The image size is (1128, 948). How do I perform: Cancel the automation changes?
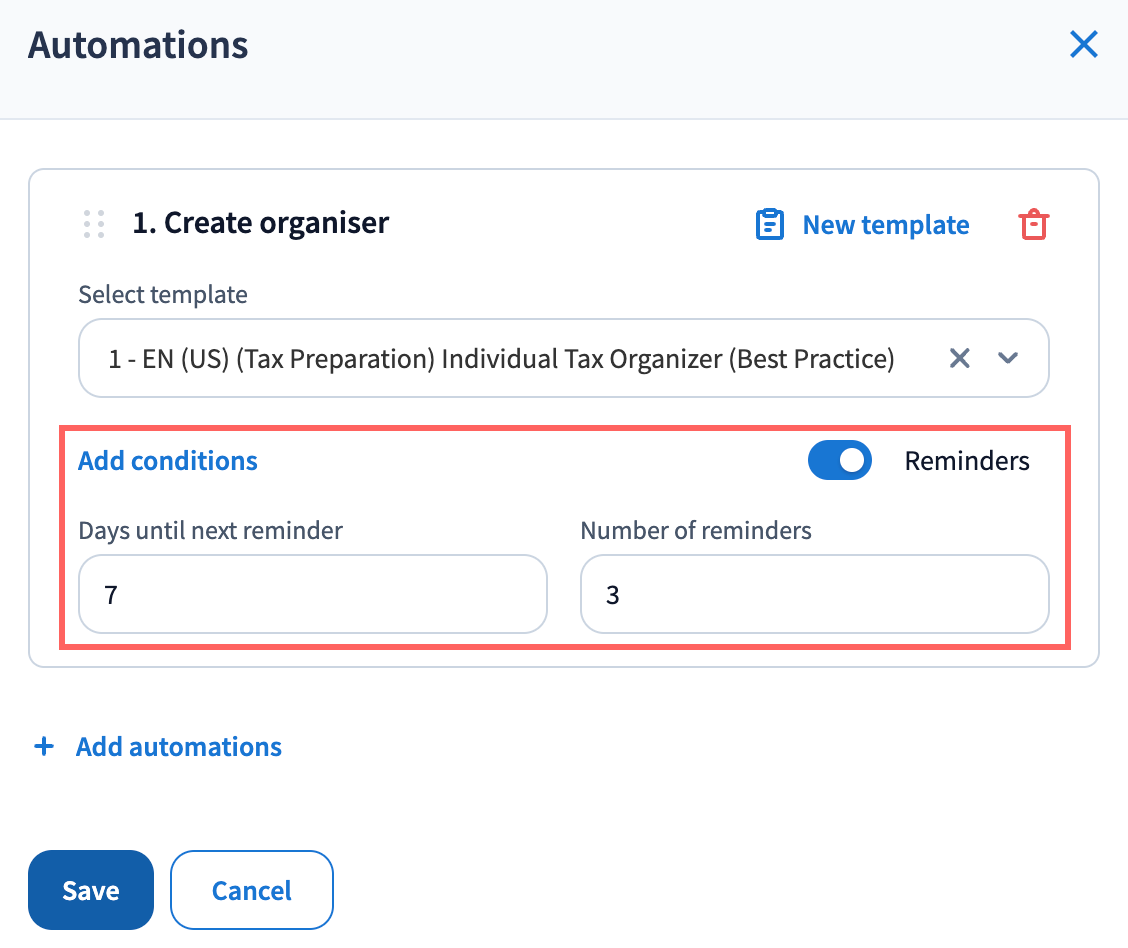(x=252, y=890)
